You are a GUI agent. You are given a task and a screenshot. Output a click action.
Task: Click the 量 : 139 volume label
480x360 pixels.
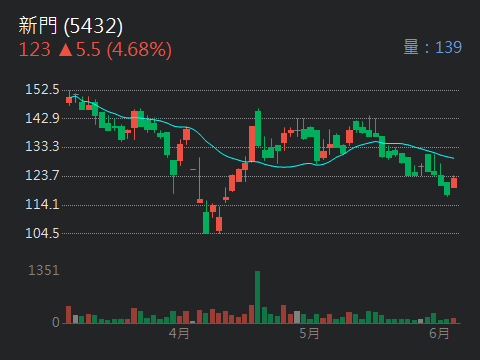[x=433, y=47]
